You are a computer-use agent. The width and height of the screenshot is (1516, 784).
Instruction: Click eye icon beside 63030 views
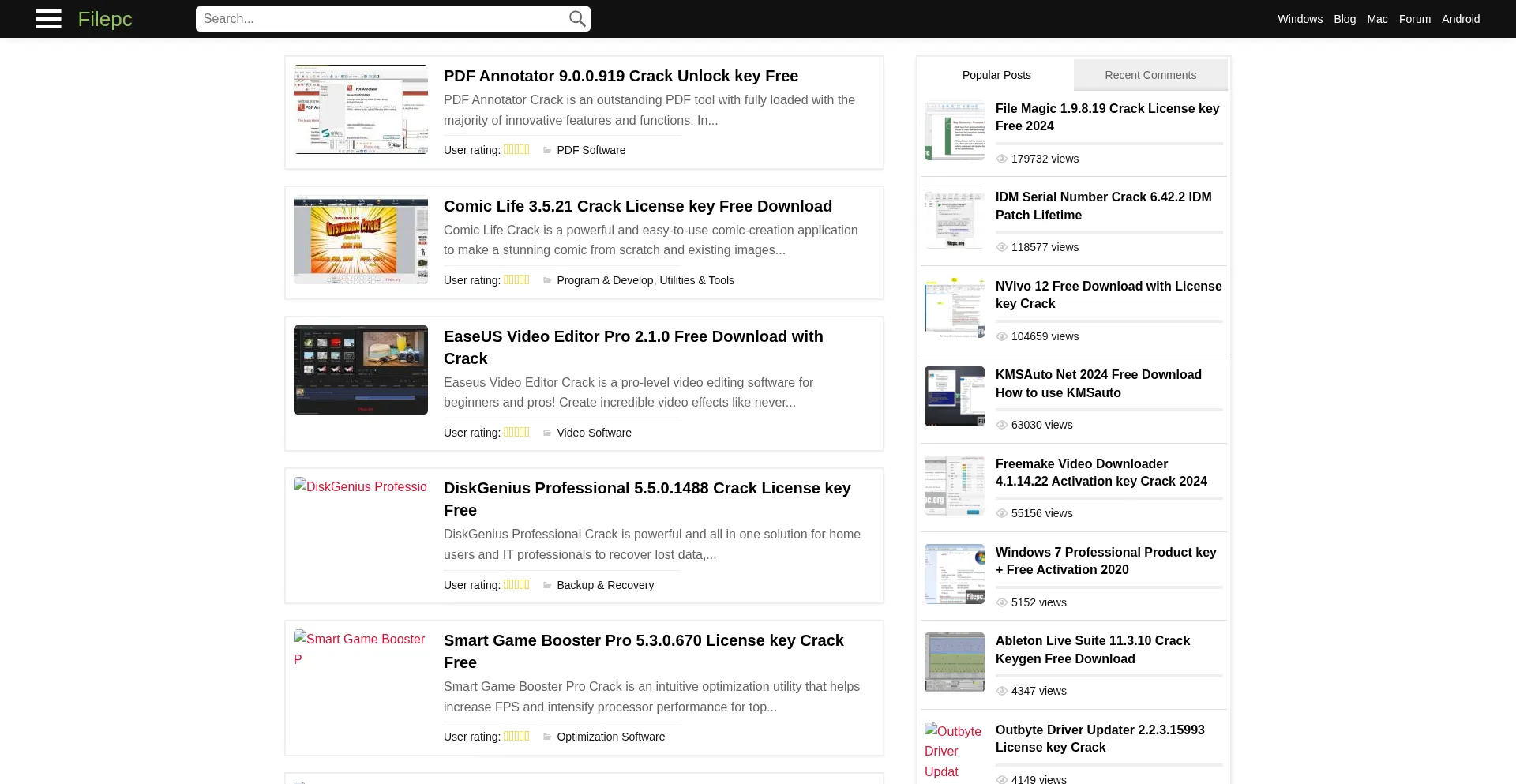[1002, 425]
